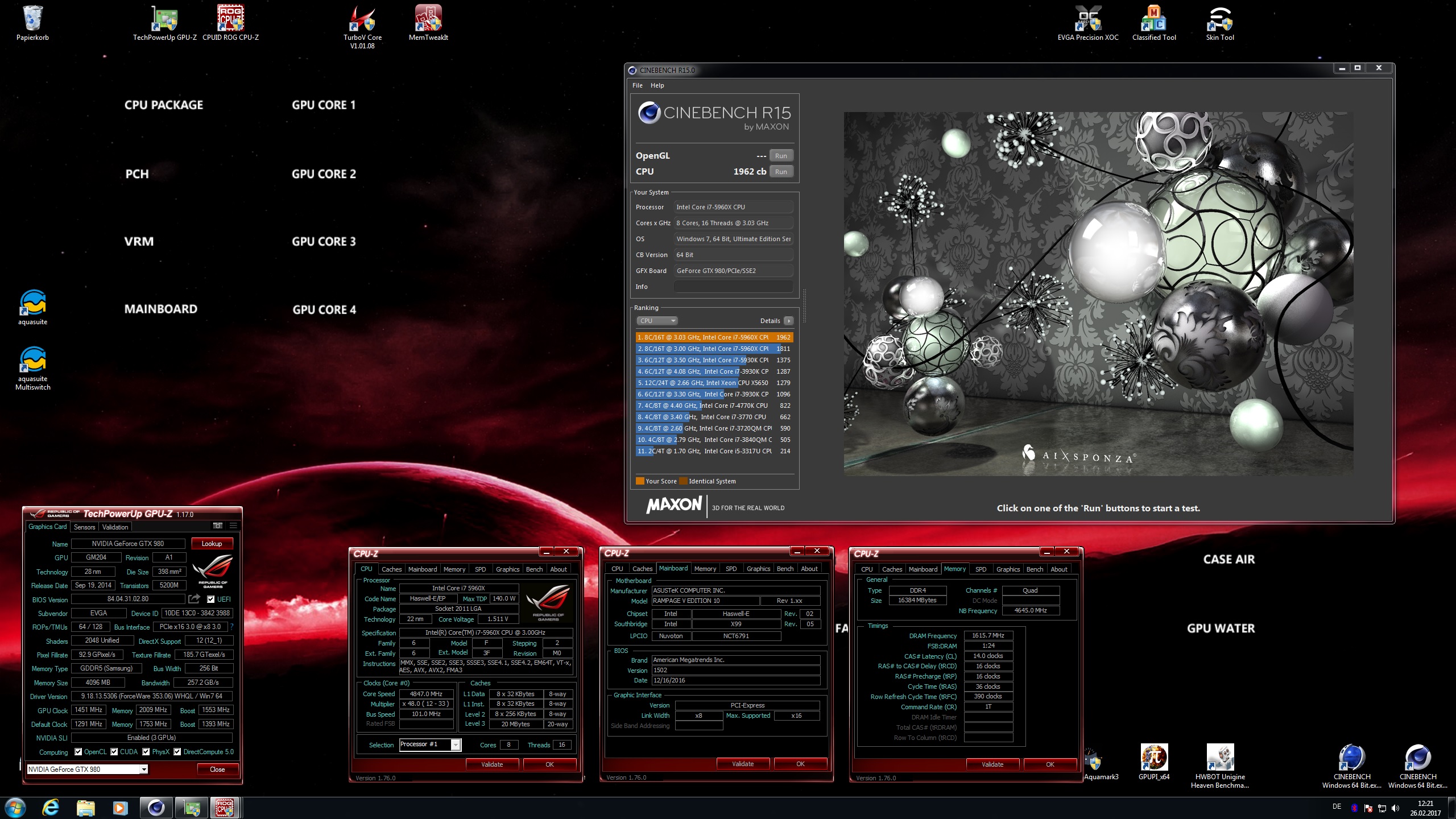The width and height of the screenshot is (1456, 819).
Task: Switch to the GPU-Z Sensors tab
Action: coord(84,527)
